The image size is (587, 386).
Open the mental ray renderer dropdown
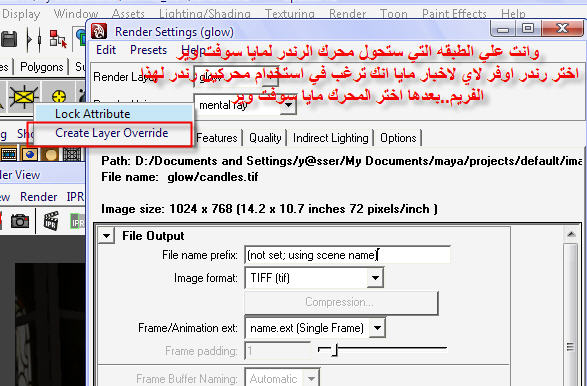point(288,105)
